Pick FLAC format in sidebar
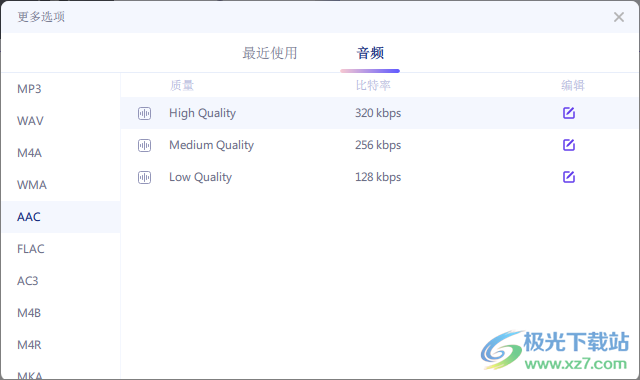This screenshot has height=380, width=640. pyautogui.click(x=61, y=249)
